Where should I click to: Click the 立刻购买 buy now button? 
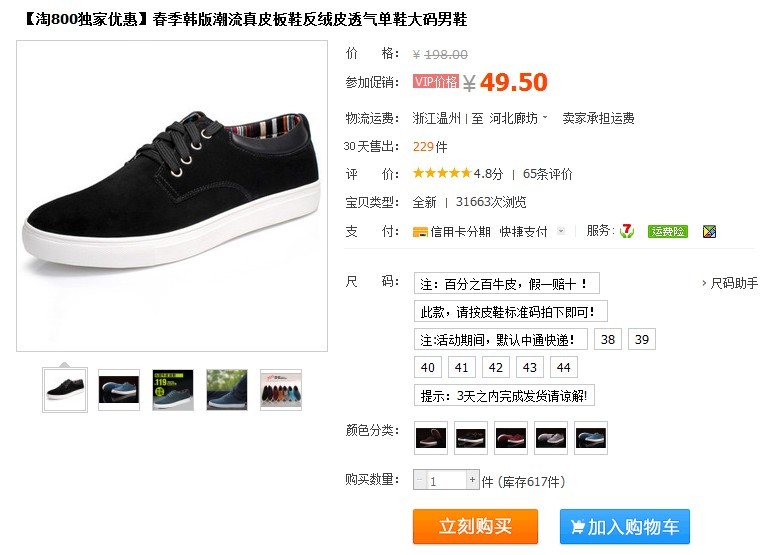click(x=475, y=526)
